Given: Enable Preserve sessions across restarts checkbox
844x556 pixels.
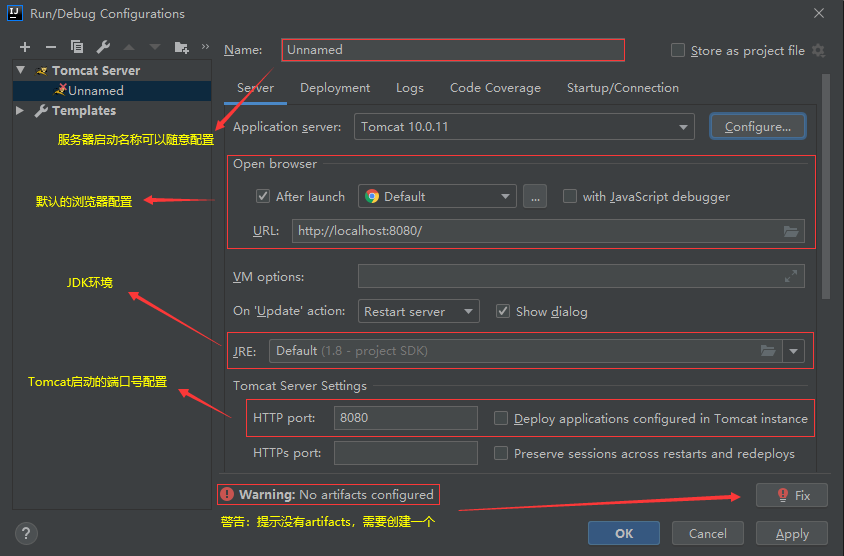Looking at the screenshot, I should (x=501, y=453).
